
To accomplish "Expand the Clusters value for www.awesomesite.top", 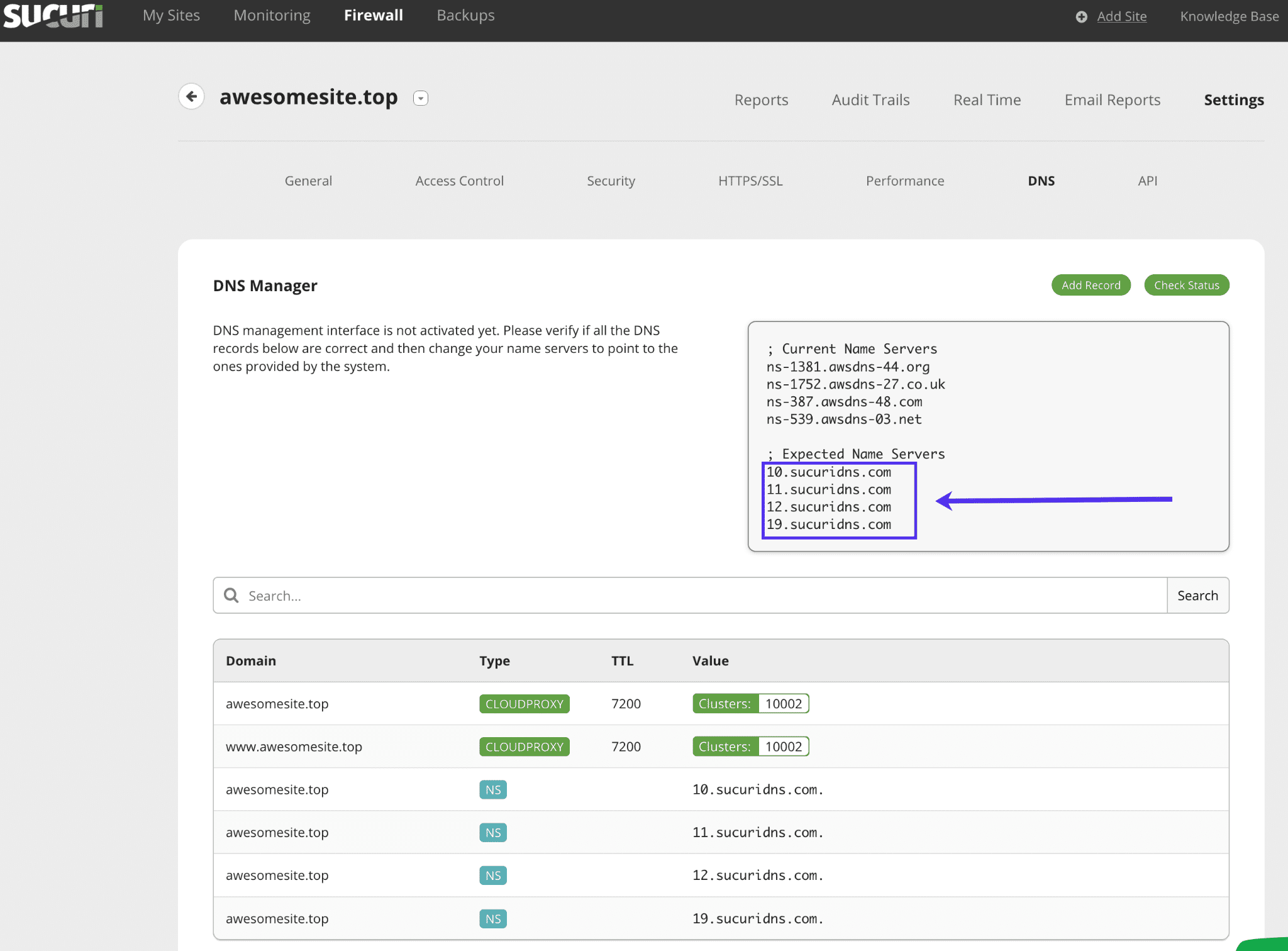I will [x=783, y=746].
